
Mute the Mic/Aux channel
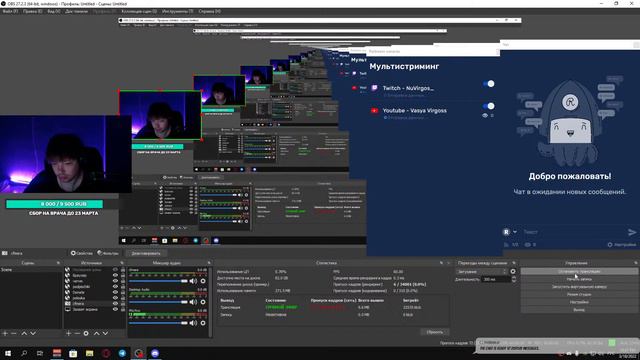pos(193,323)
